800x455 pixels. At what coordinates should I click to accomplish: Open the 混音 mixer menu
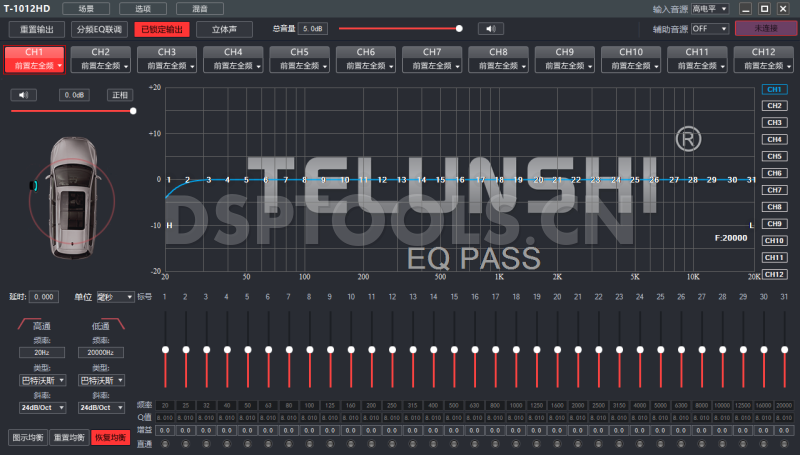(199, 9)
